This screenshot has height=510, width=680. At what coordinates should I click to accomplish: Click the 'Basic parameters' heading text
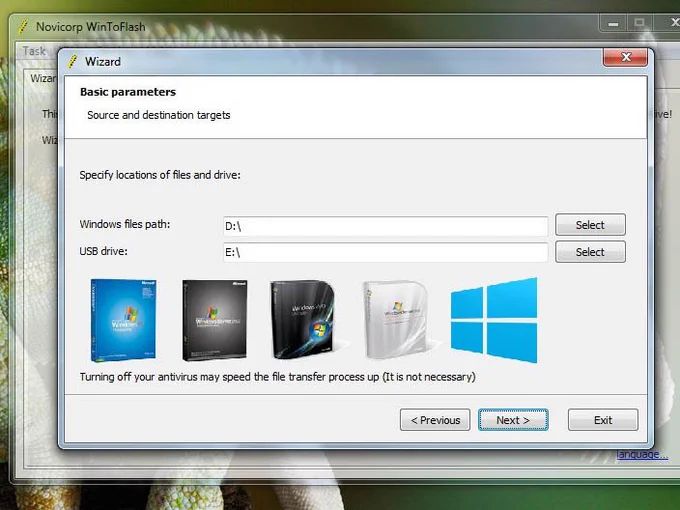click(x=128, y=92)
